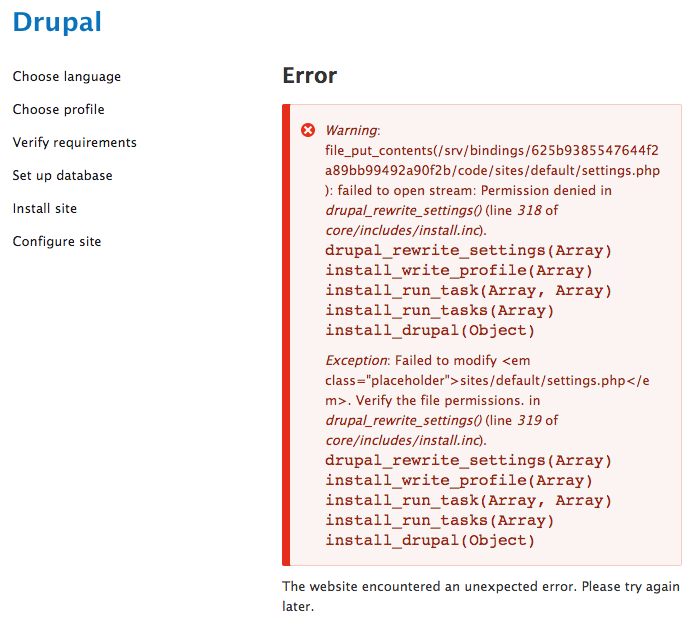Open the Drupal site title link
Screen dimensions: 696x622
click(57, 22)
